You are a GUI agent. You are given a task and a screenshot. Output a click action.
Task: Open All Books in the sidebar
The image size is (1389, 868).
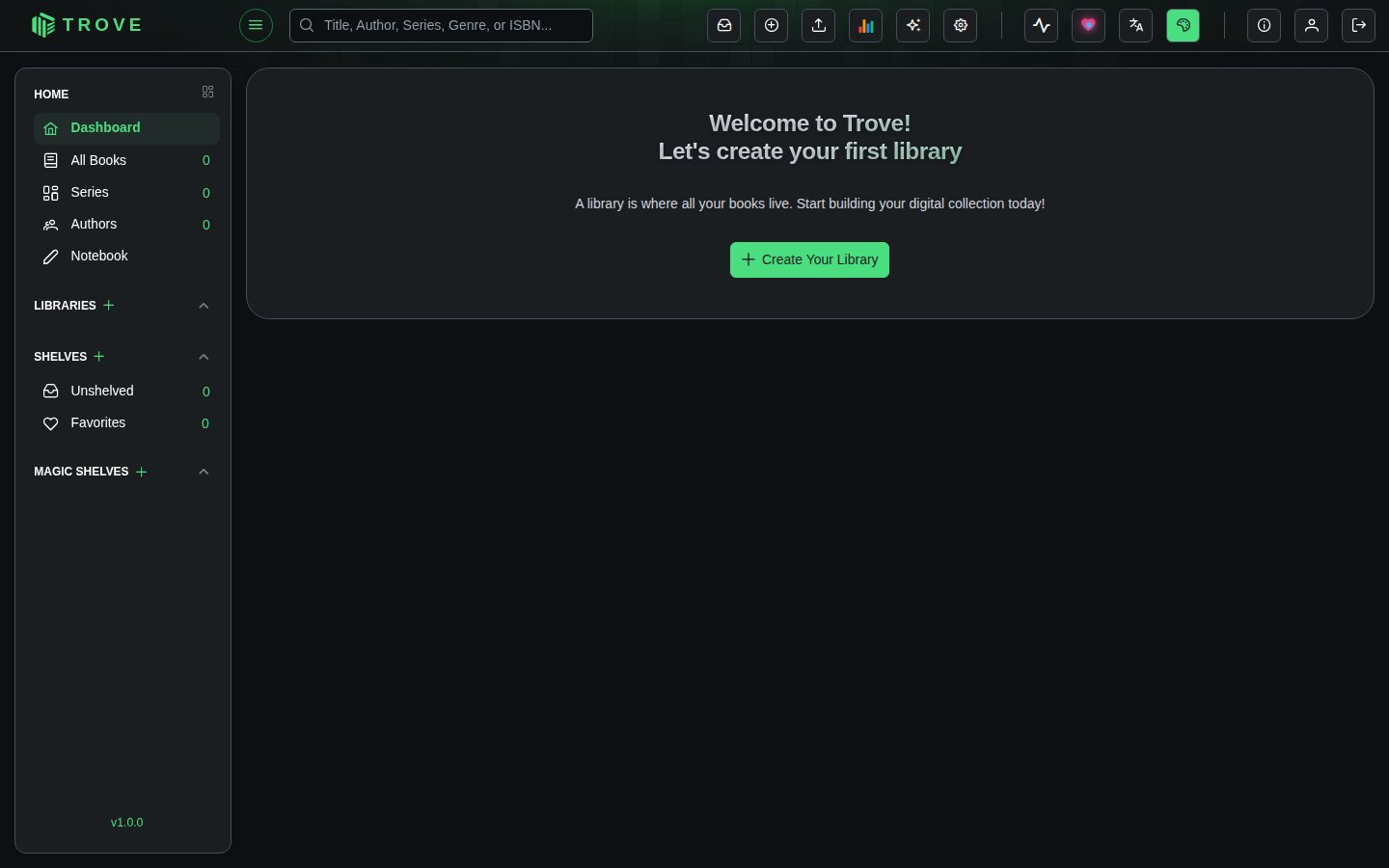126,160
